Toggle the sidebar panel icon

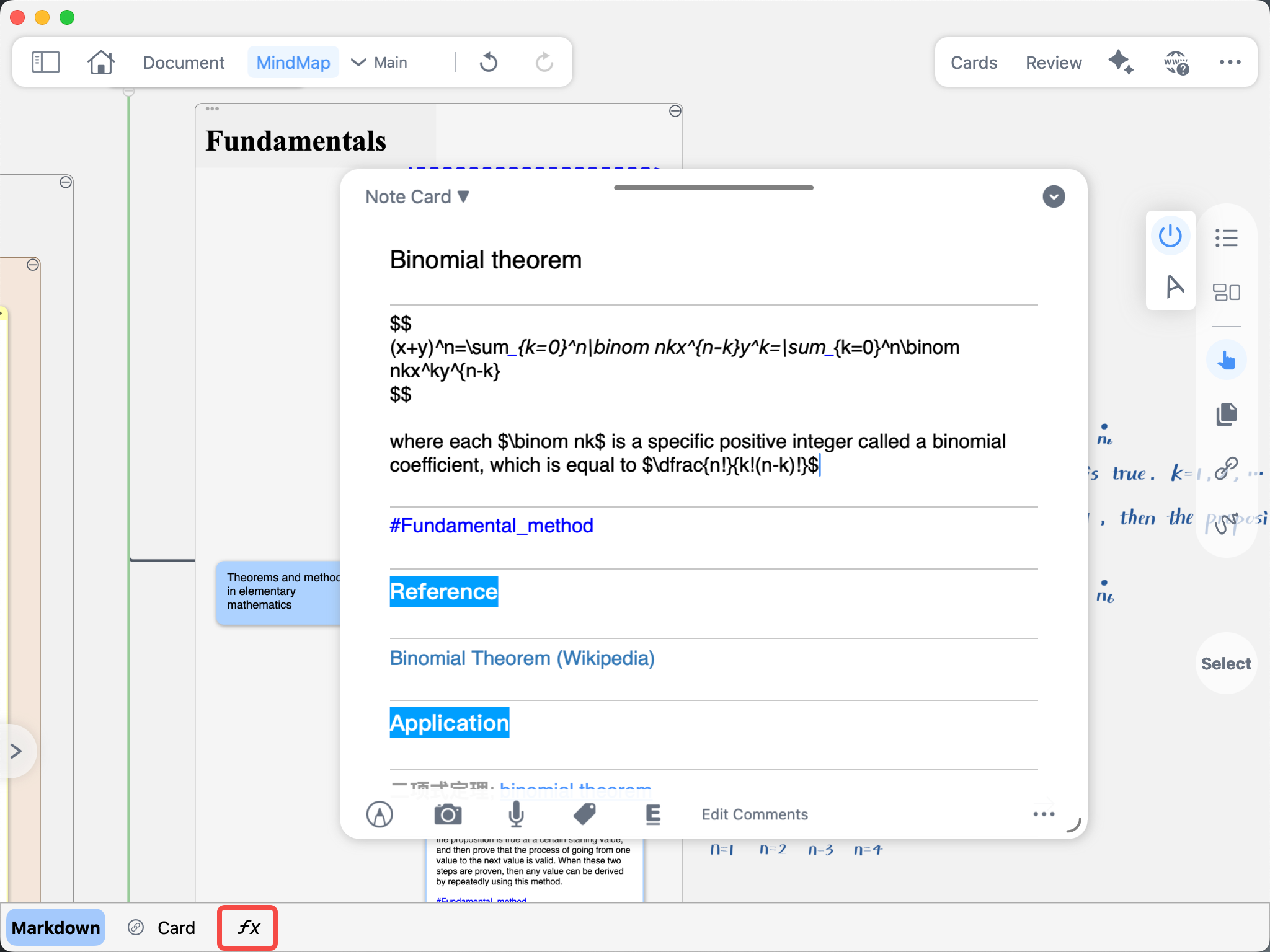click(x=46, y=63)
